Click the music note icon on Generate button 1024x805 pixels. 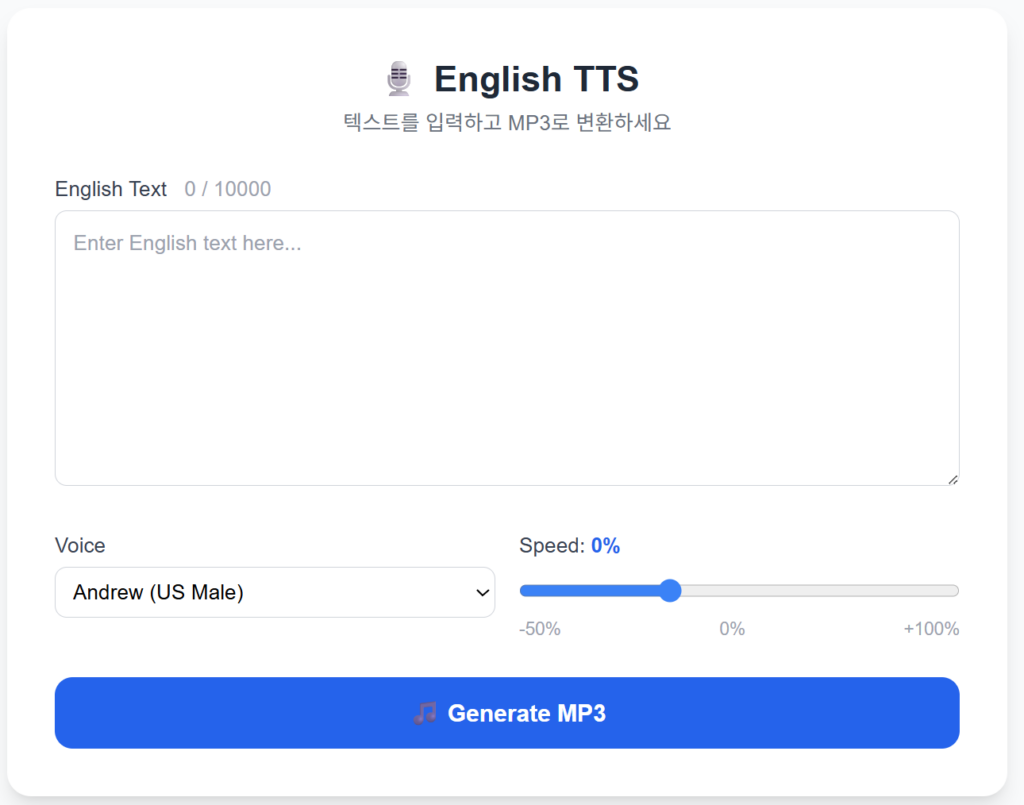(x=425, y=713)
